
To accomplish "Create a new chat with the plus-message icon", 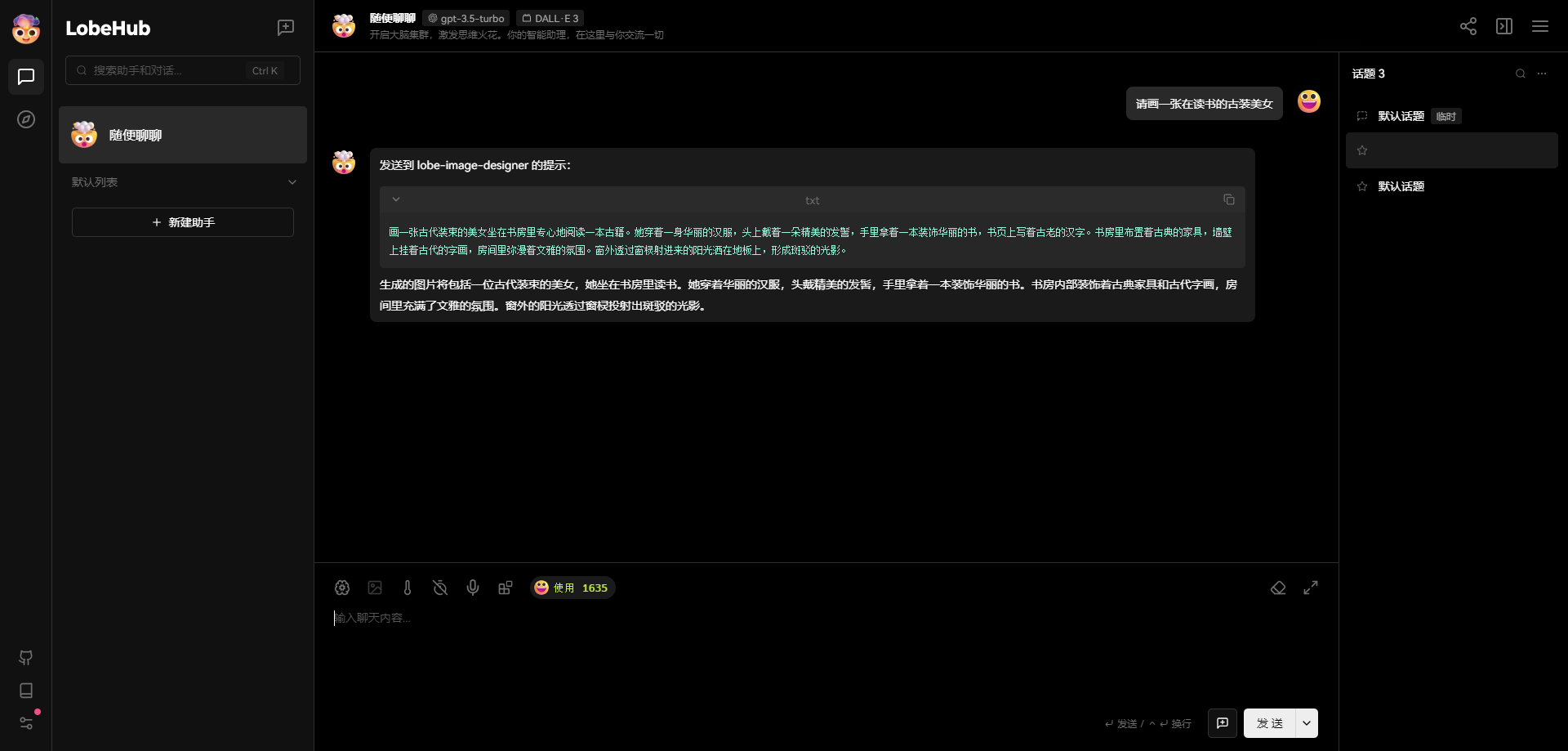I will click(286, 28).
